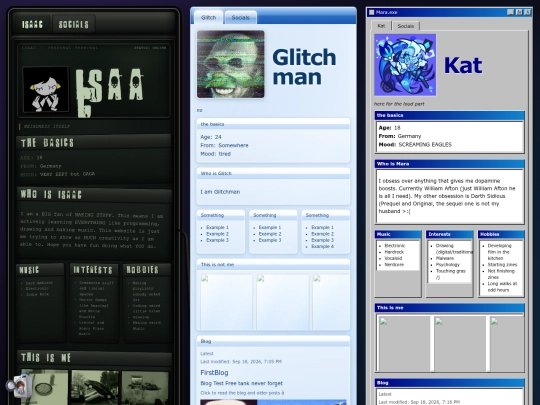Click 'here for the lead part' tagline
The image size is (540, 405).
(399, 104)
